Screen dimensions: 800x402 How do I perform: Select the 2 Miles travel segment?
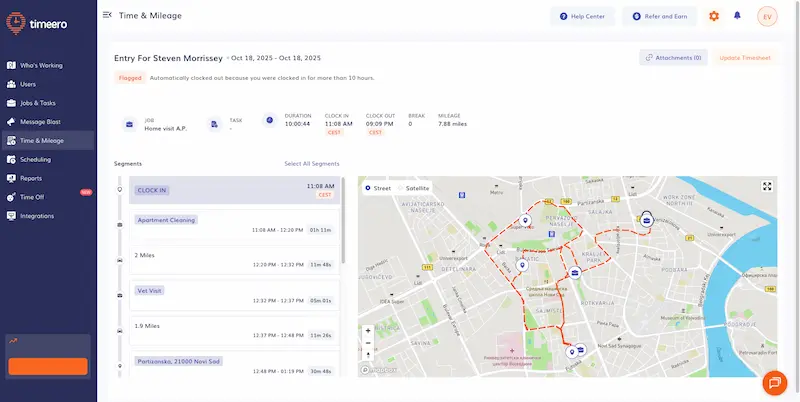click(234, 260)
